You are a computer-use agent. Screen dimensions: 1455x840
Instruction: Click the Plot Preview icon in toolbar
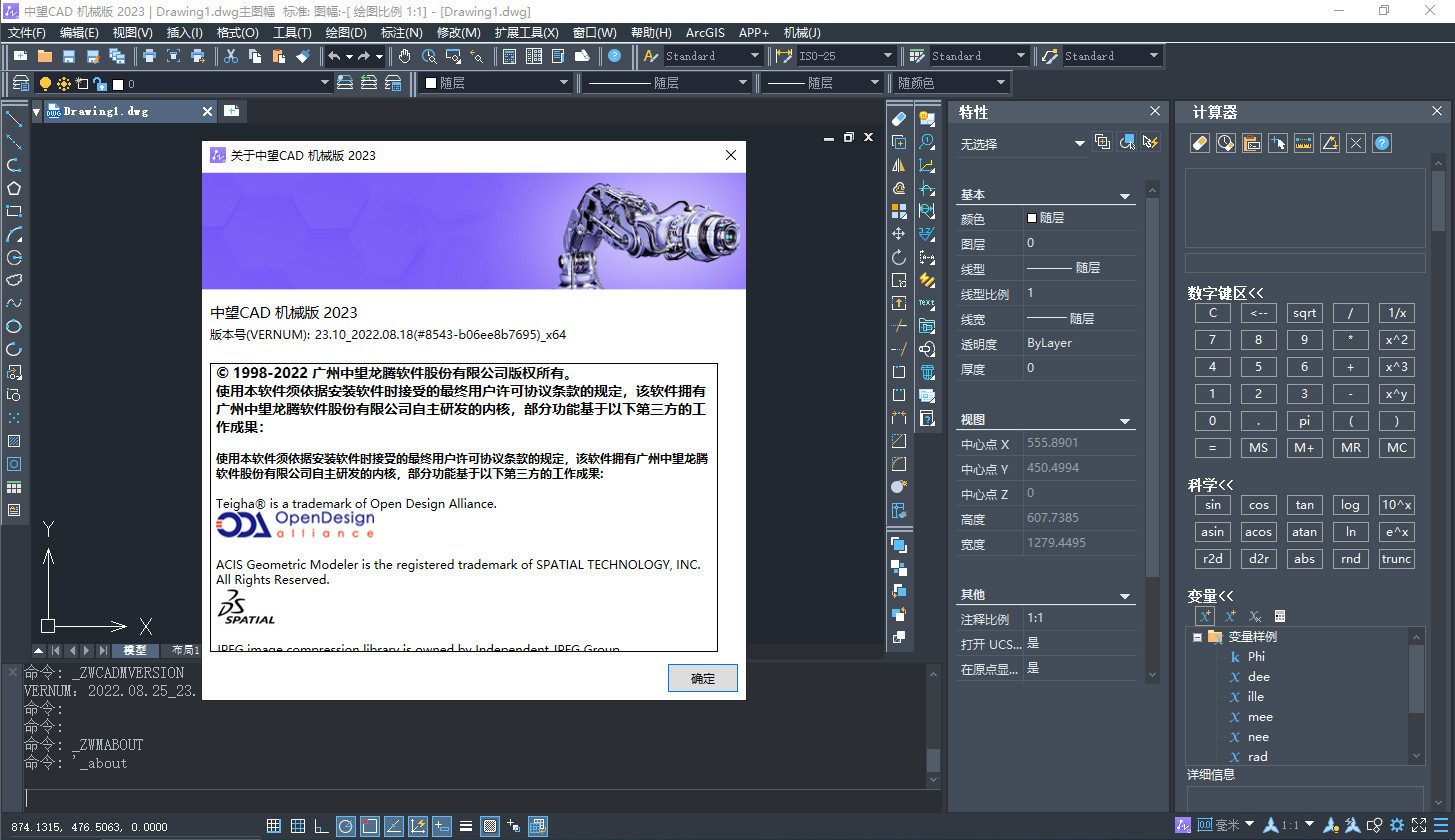pos(173,56)
